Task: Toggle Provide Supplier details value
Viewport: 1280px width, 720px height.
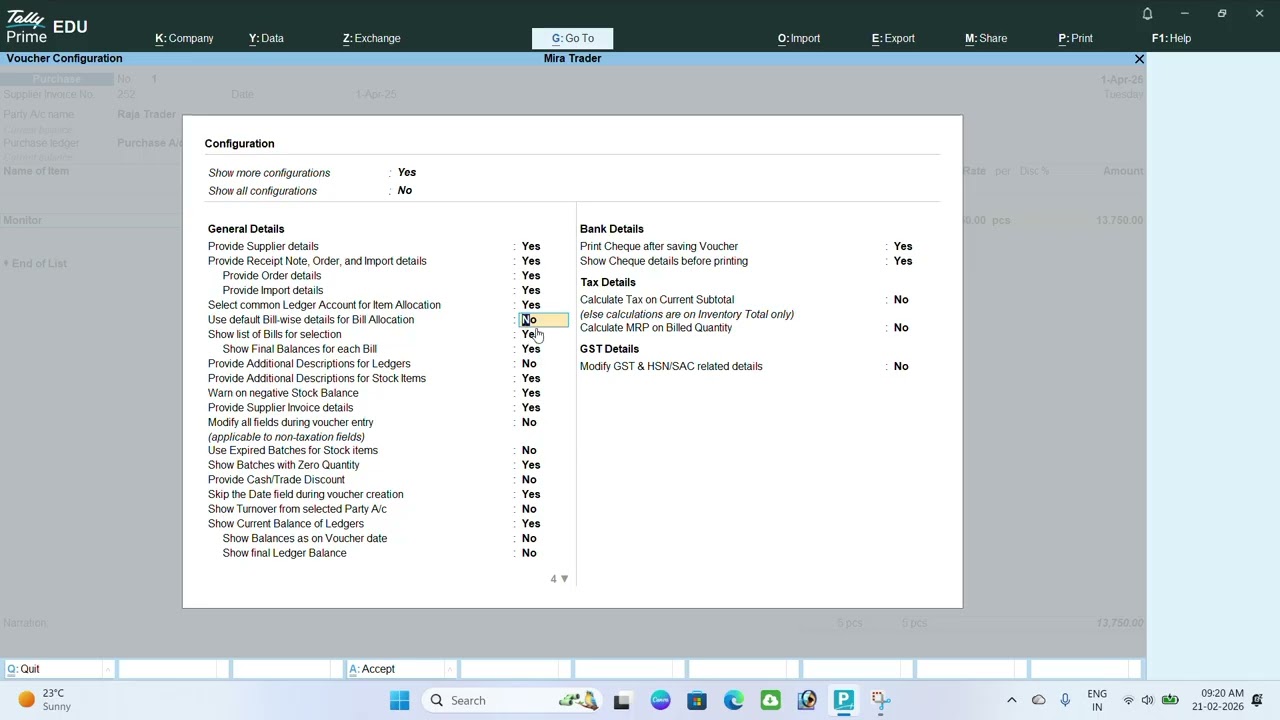Action: (531, 246)
